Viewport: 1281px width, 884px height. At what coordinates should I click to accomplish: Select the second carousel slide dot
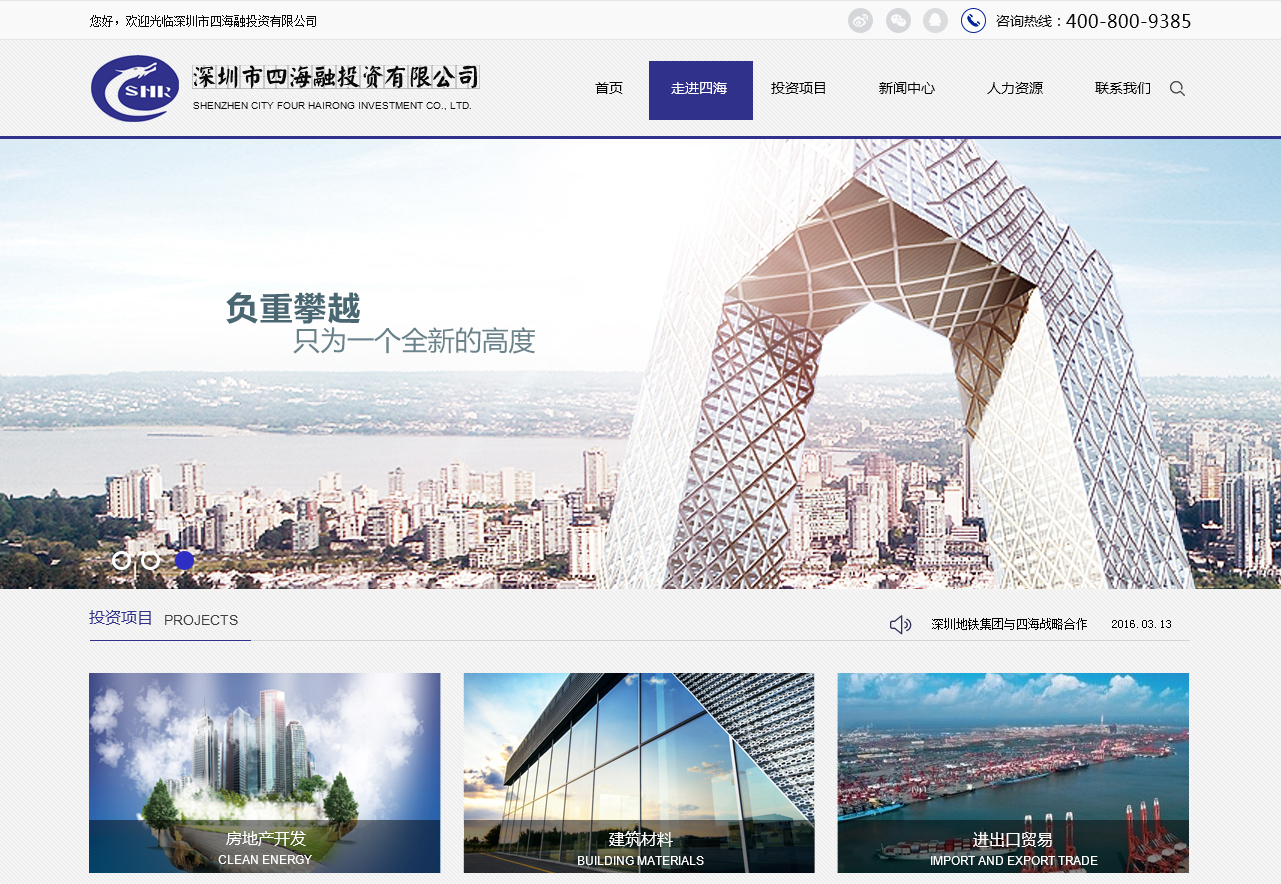click(151, 560)
